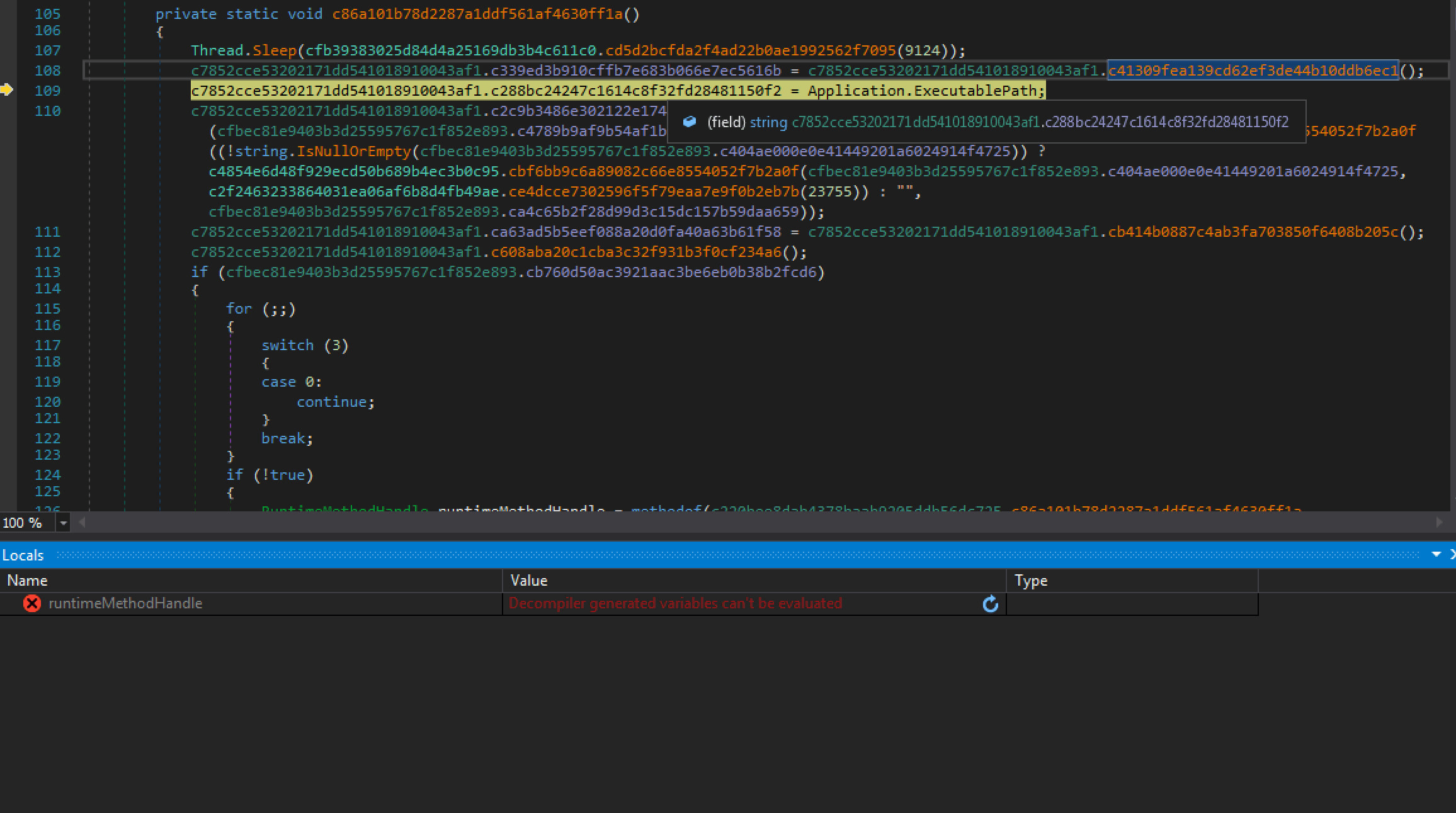
Task: Click field ca63ad5b5eef088a20d0fa40a63b61f58 on line 111
Action: pyautogui.click(x=636, y=232)
